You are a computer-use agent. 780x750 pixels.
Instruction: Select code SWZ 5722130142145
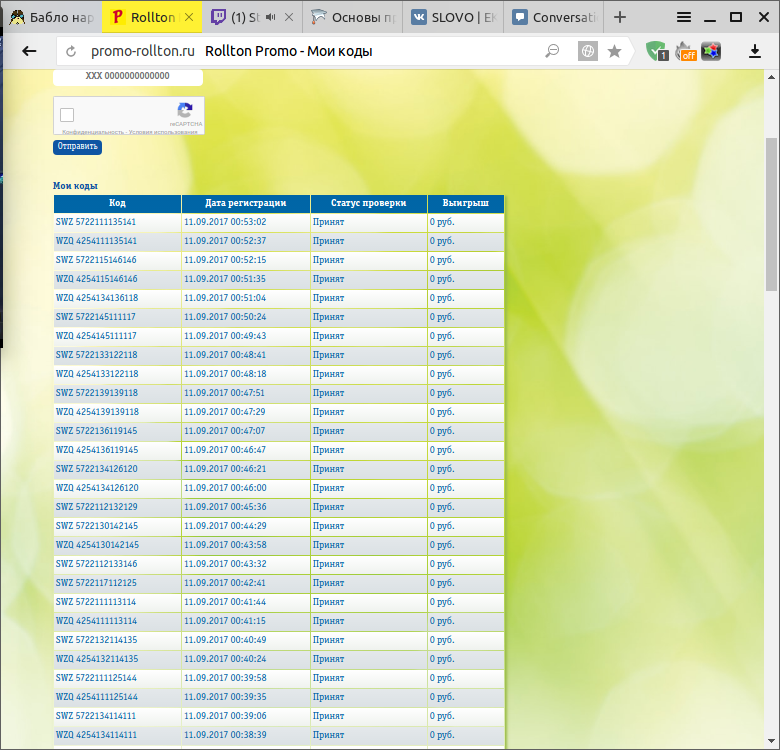click(x=97, y=526)
